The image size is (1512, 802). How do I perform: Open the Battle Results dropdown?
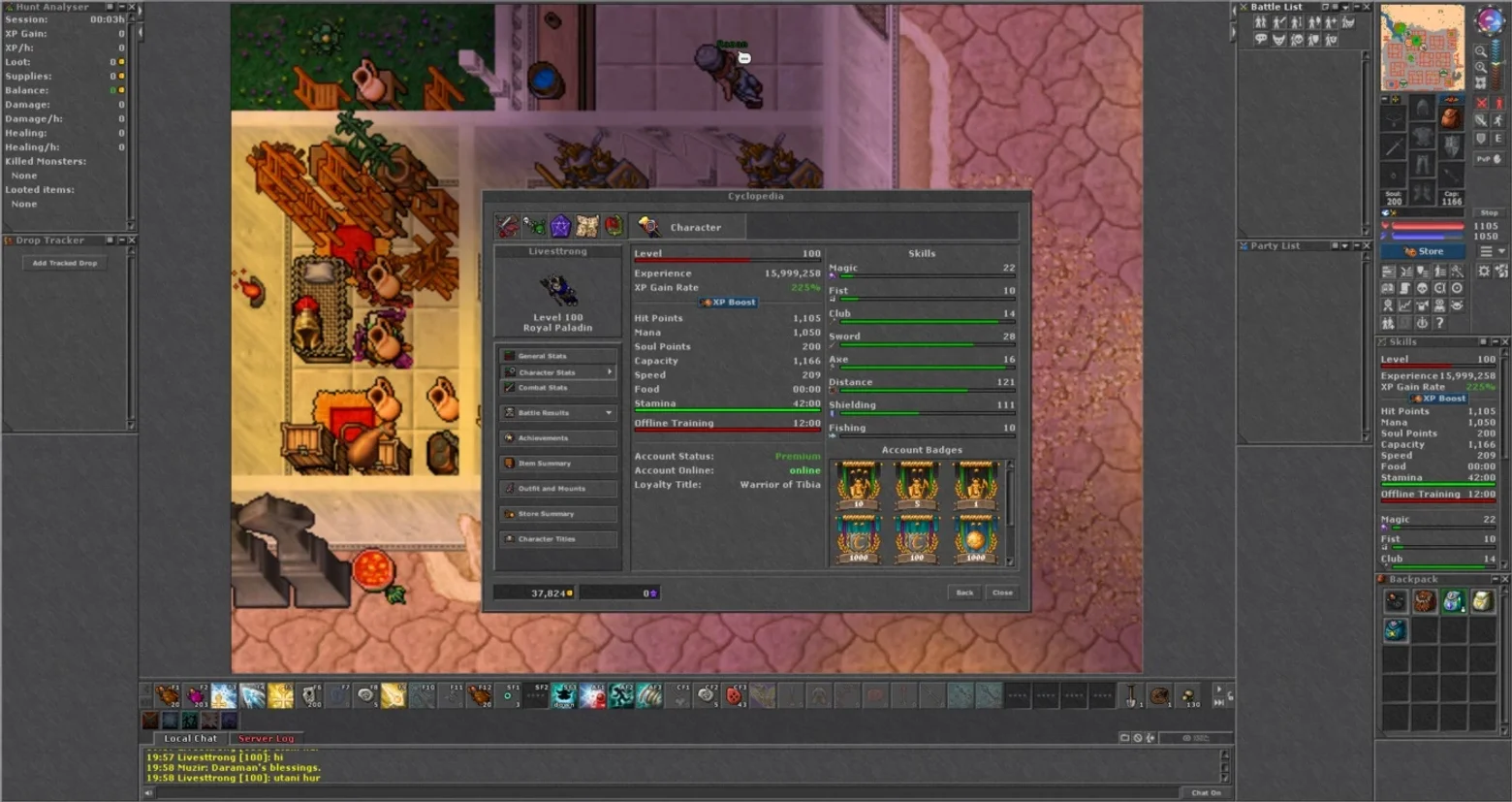coord(558,413)
